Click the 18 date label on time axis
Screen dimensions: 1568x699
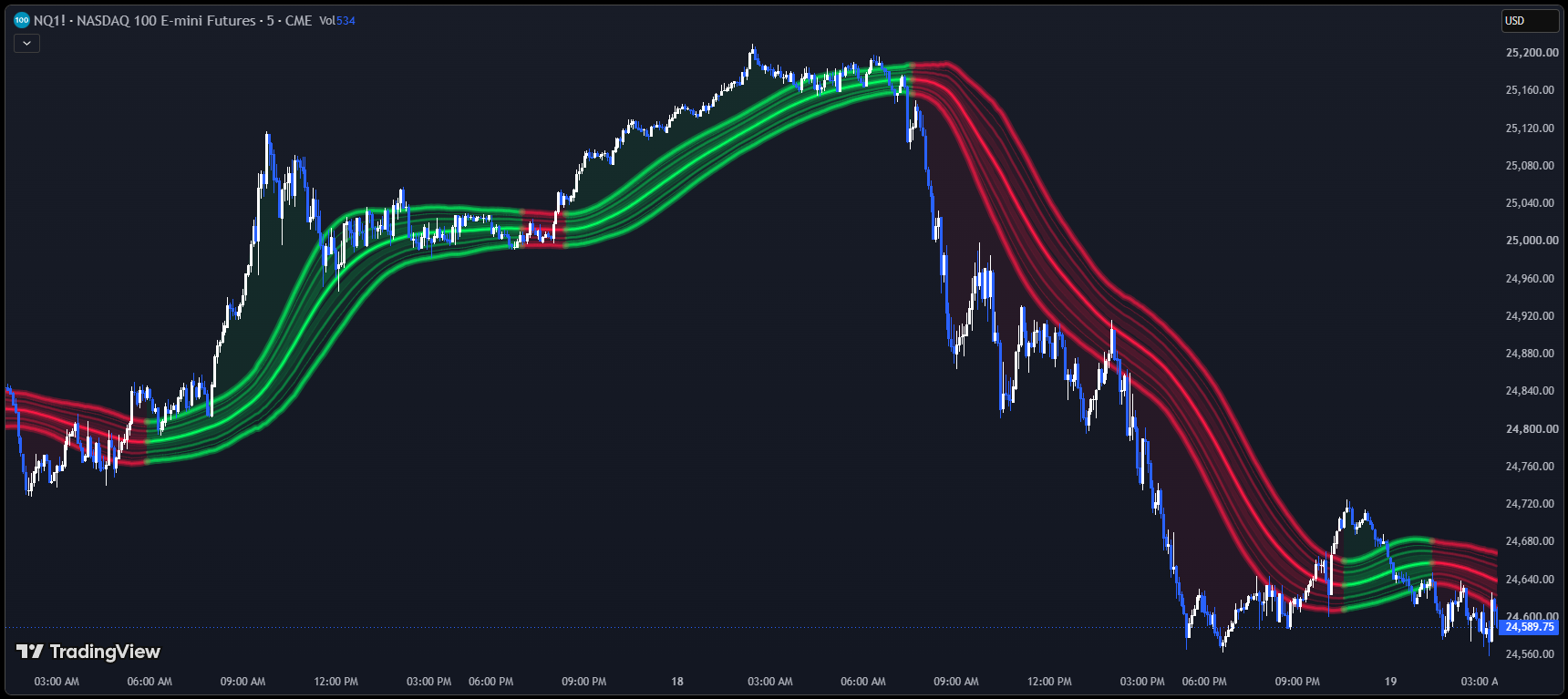click(677, 681)
